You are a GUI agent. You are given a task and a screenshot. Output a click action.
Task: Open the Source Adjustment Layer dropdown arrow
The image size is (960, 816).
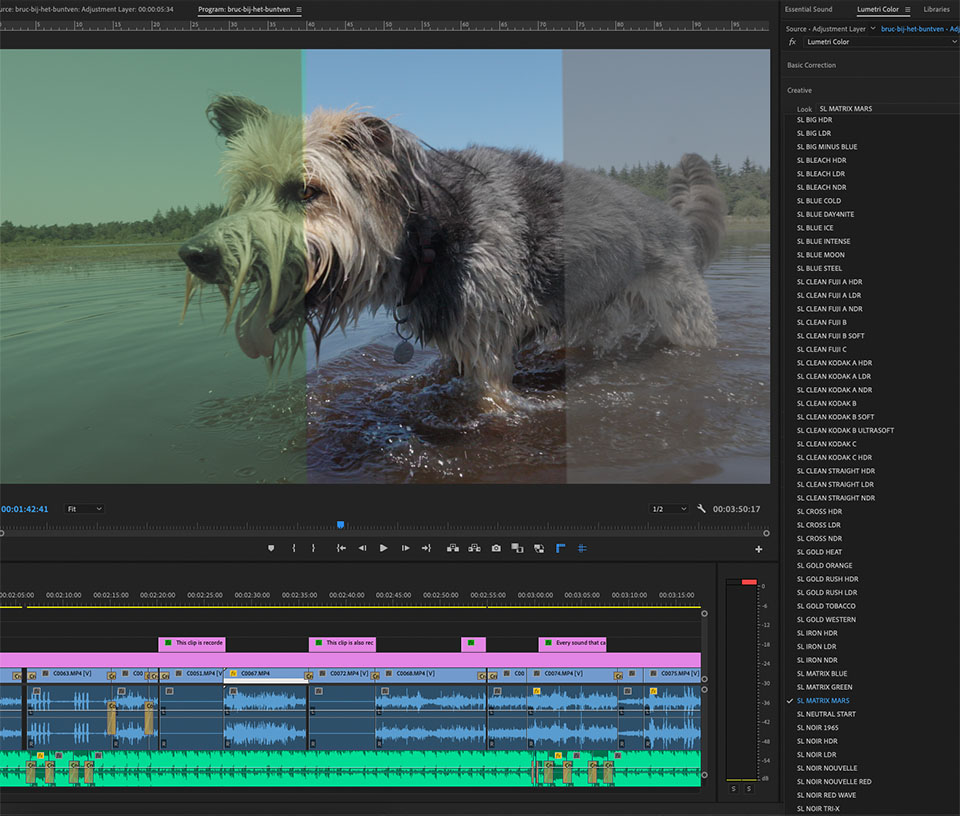tap(873, 28)
